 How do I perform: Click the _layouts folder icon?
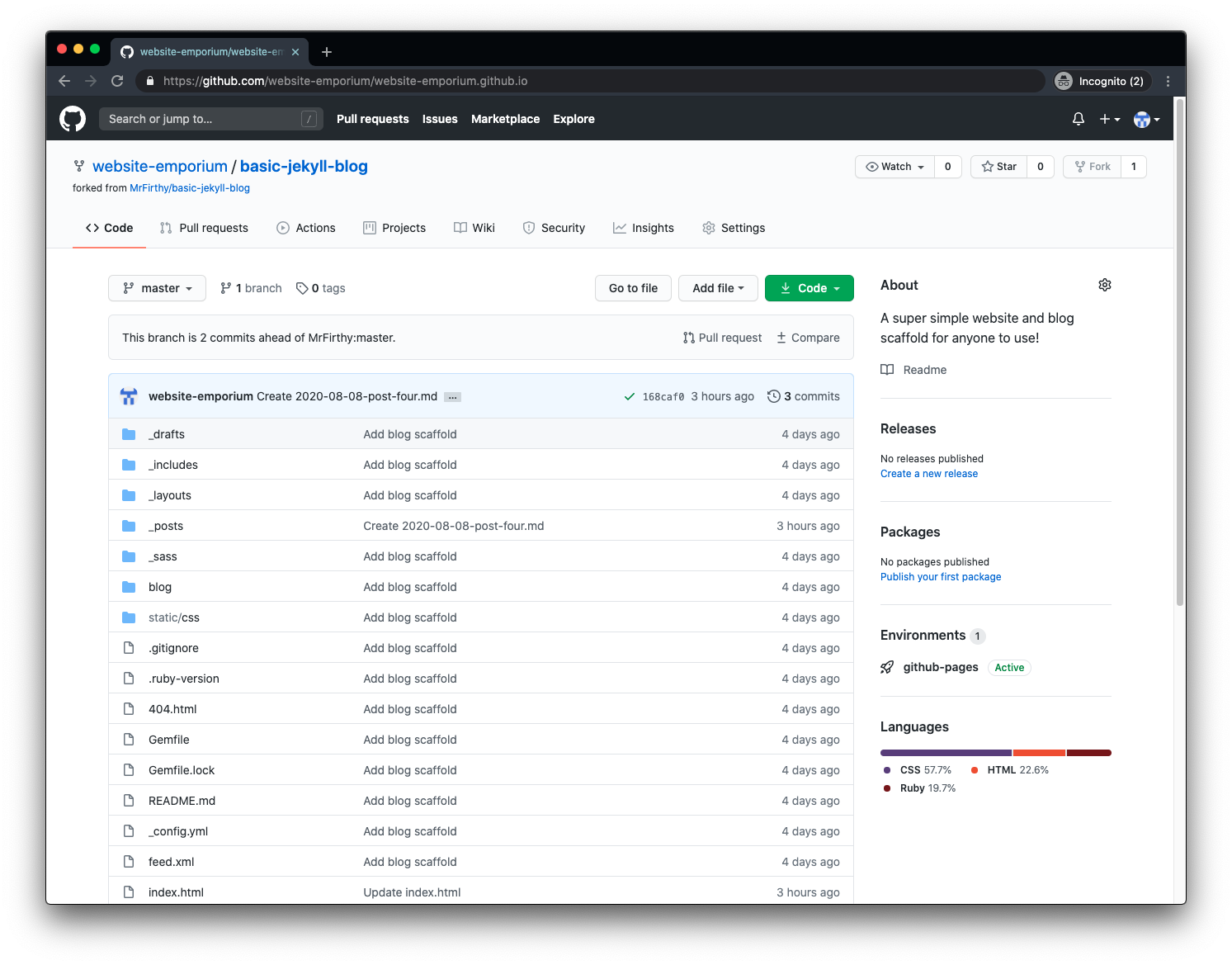tap(129, 495)
